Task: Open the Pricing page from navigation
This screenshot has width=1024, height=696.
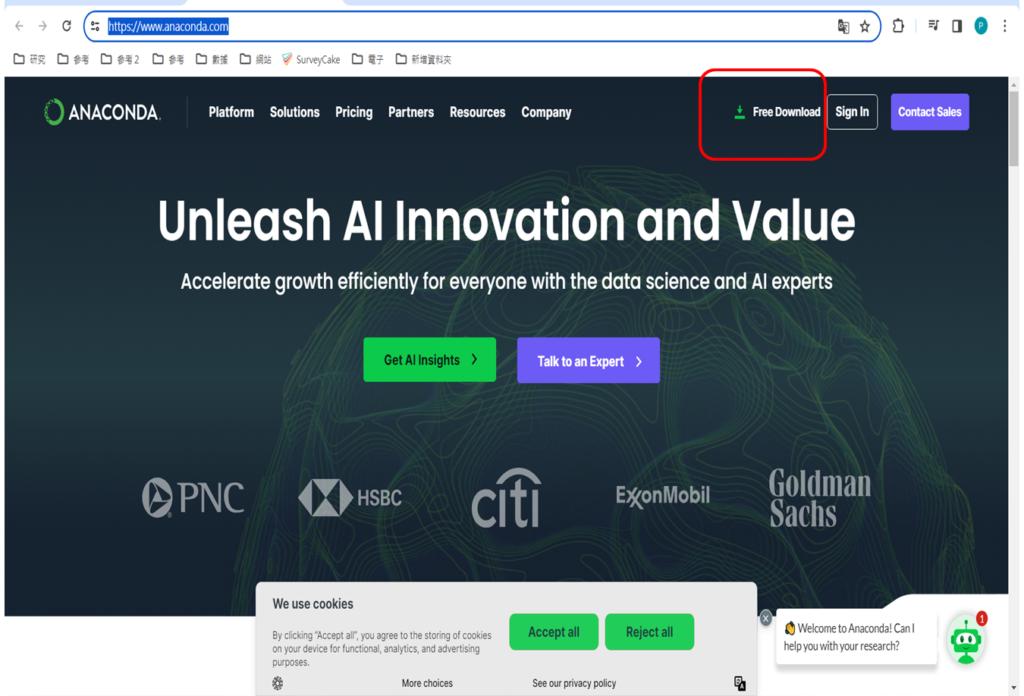Action: 354,112
